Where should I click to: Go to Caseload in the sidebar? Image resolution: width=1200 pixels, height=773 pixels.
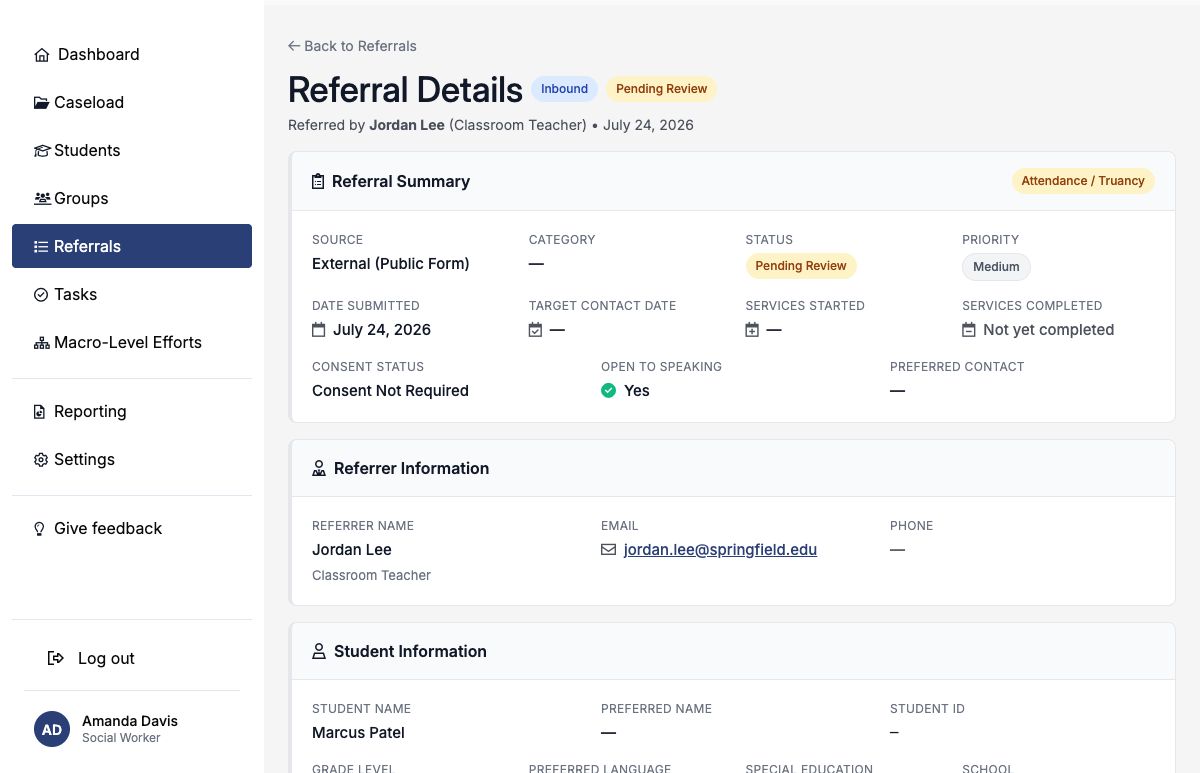132,102
